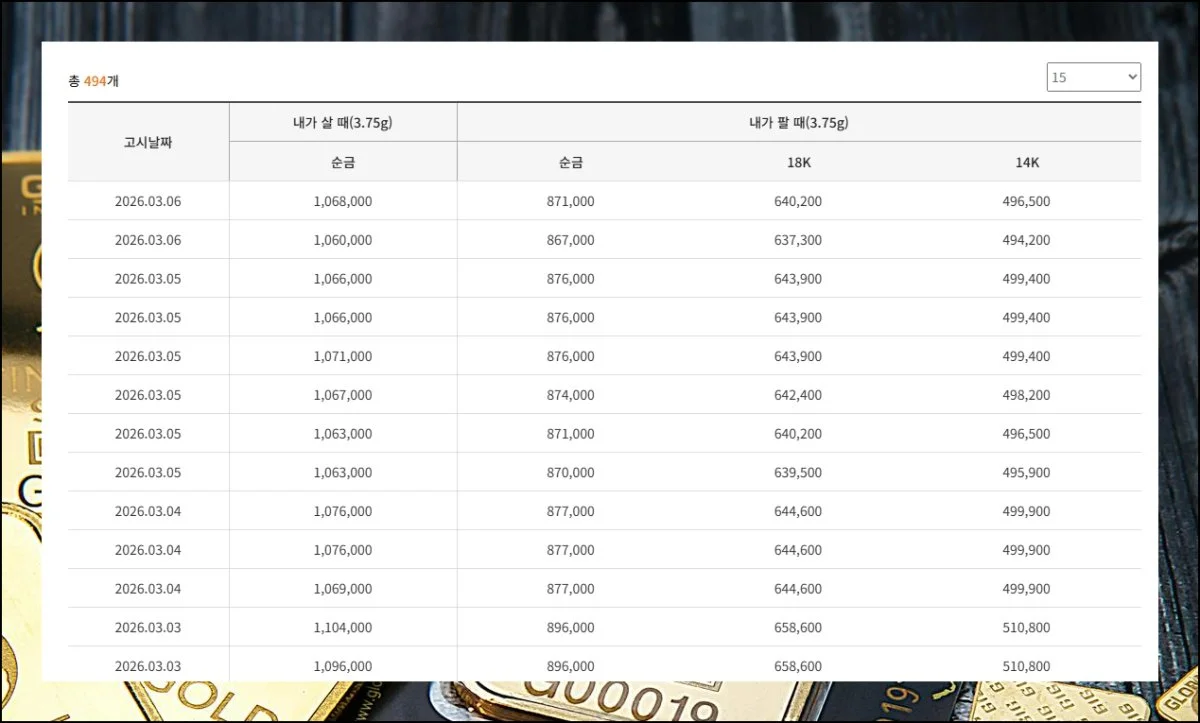This screenshot has height=723, width=1200.
Task: Click the buy price 1,104,000 cell
Action: tap(342, 627)
